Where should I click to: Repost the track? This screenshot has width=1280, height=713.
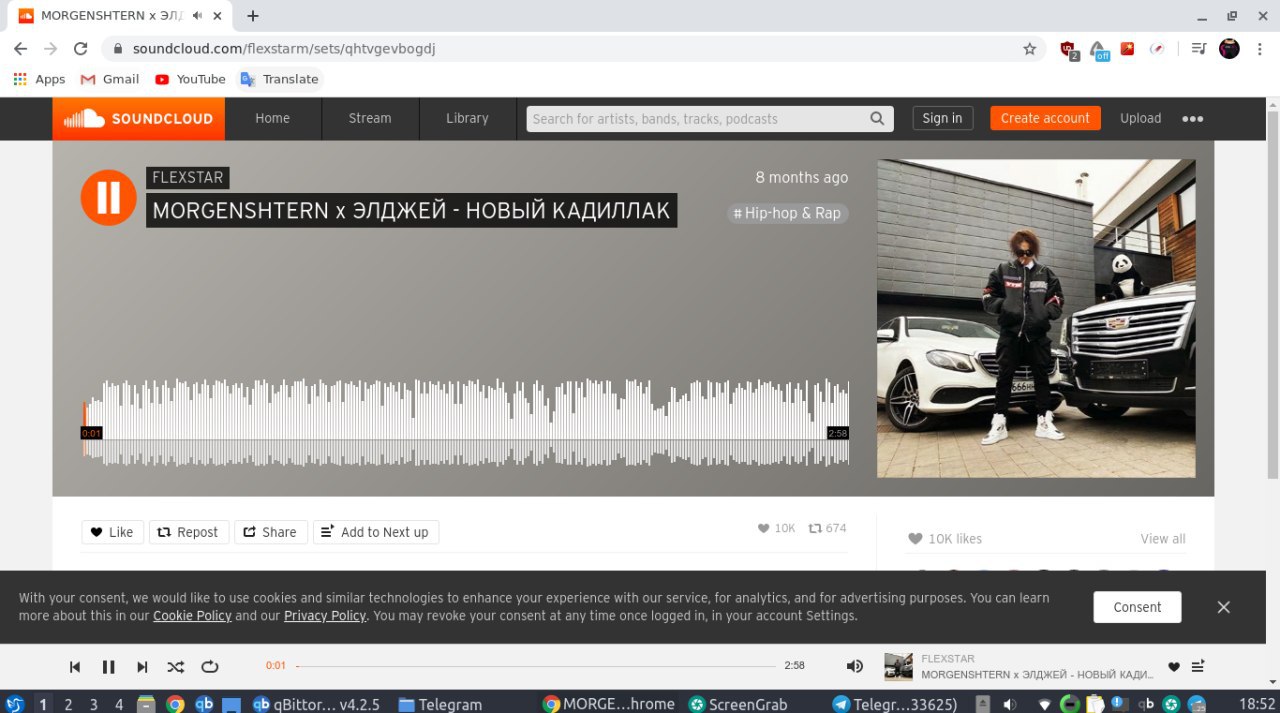[187, 532]
